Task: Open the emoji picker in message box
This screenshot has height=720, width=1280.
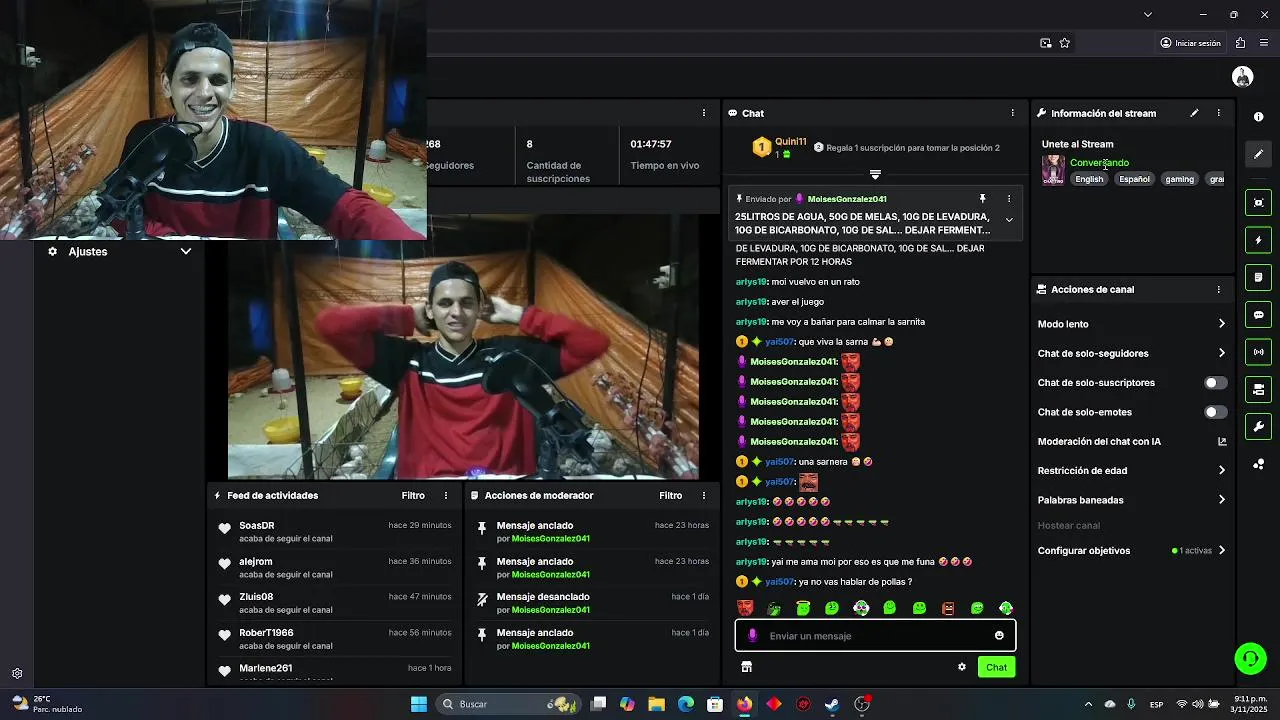Action: (999, 636)
